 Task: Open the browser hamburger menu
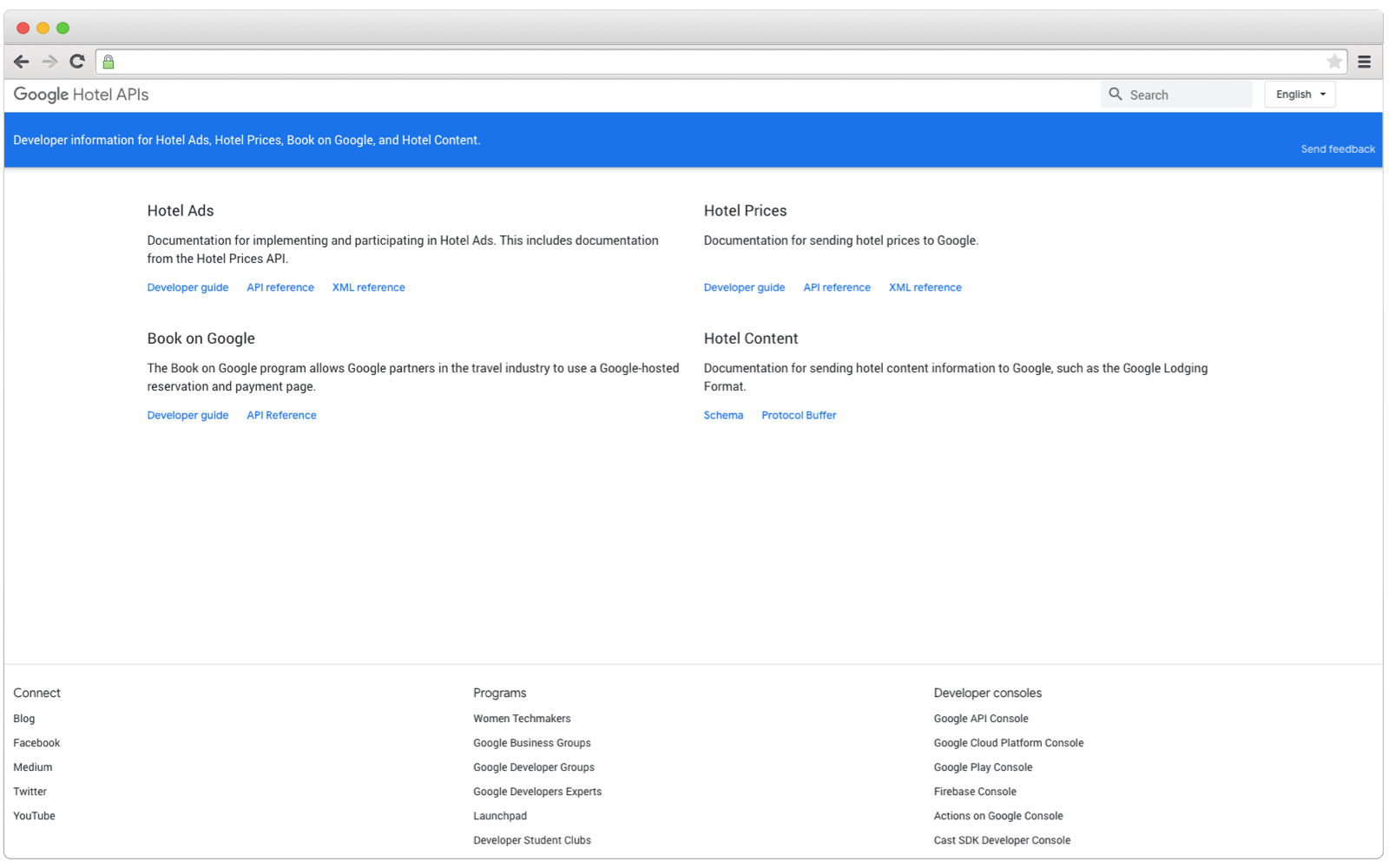pos(1364,62)
